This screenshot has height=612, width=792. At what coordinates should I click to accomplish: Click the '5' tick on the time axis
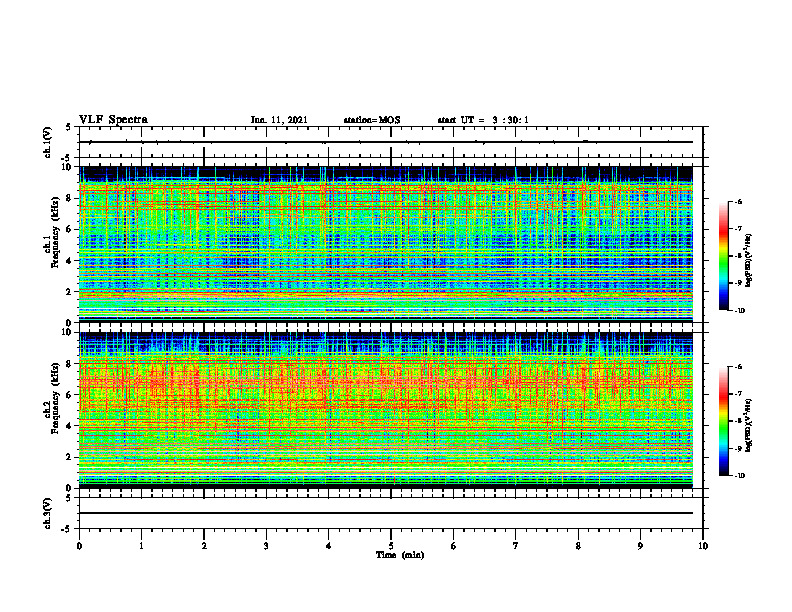click(391, 546)
